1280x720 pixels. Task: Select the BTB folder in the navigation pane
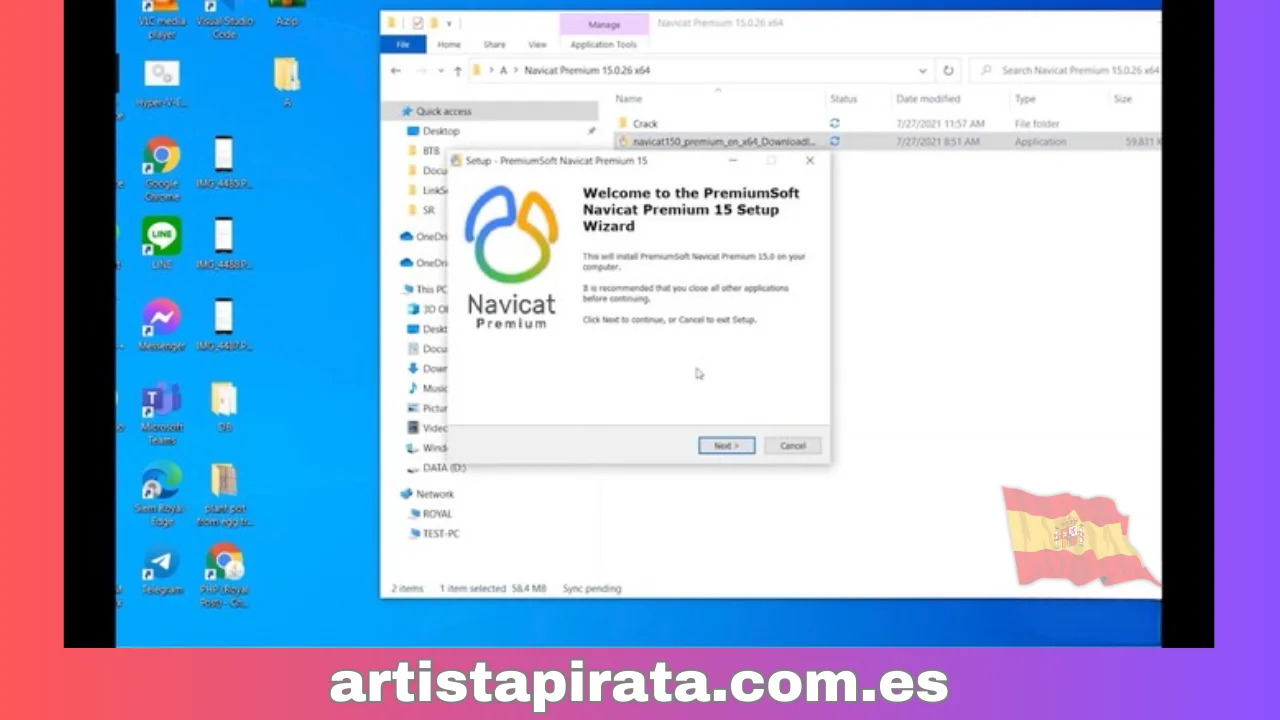point(431,151)
